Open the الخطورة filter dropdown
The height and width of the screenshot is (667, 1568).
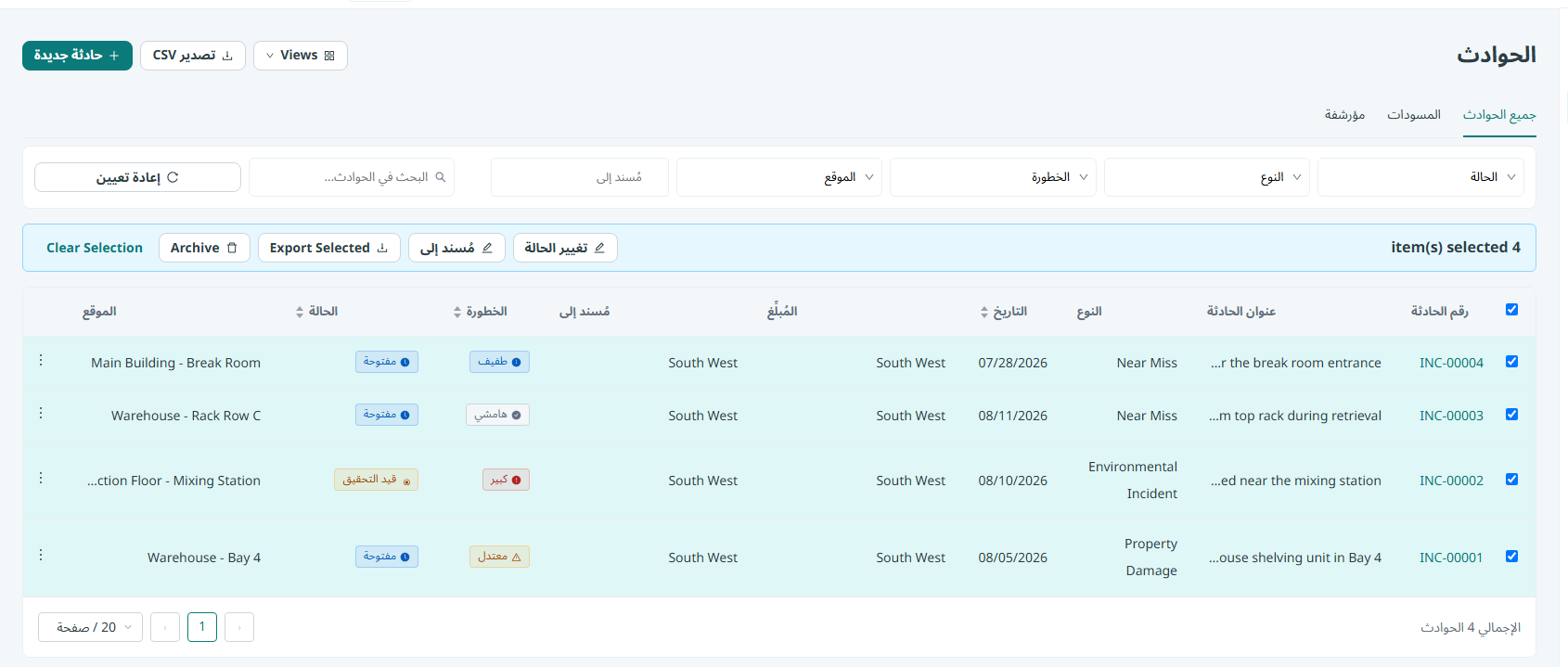(993, 177)
